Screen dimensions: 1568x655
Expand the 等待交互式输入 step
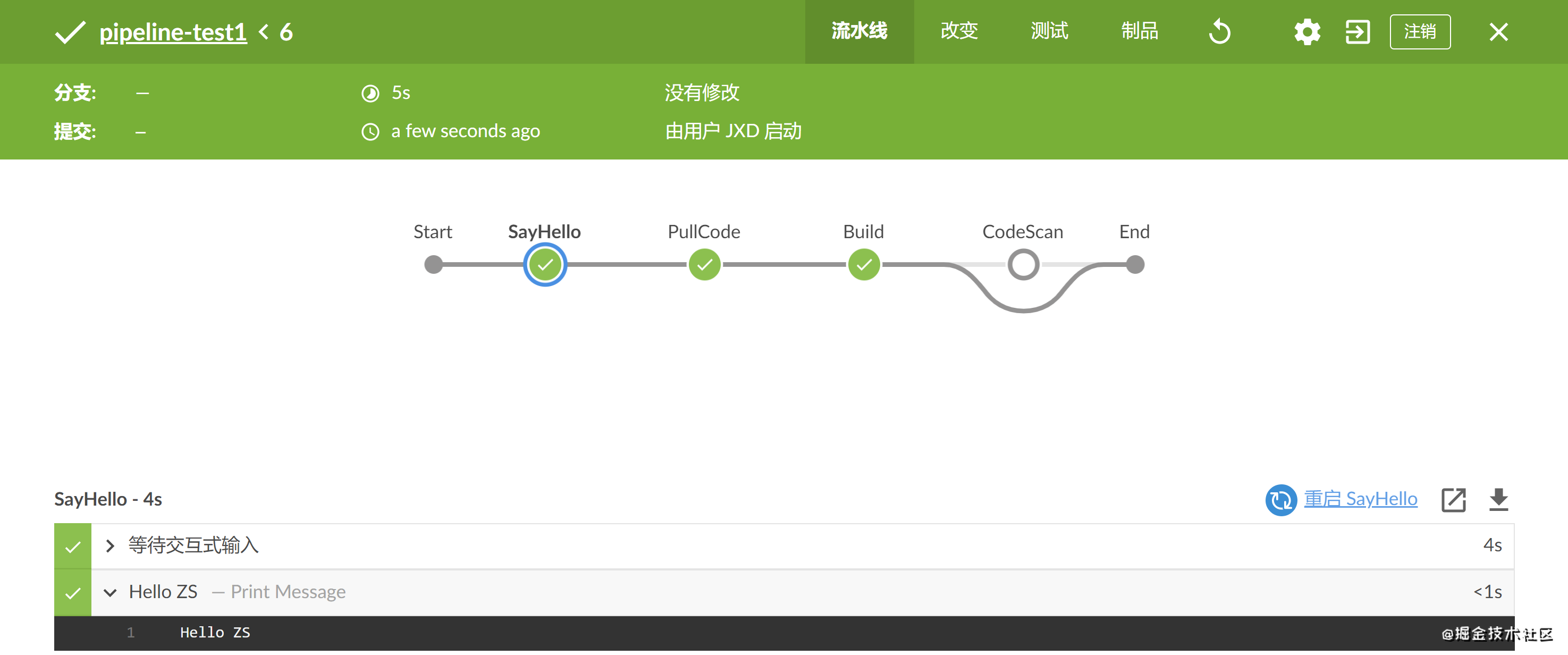pyautogui.click(x=110, y=546)
